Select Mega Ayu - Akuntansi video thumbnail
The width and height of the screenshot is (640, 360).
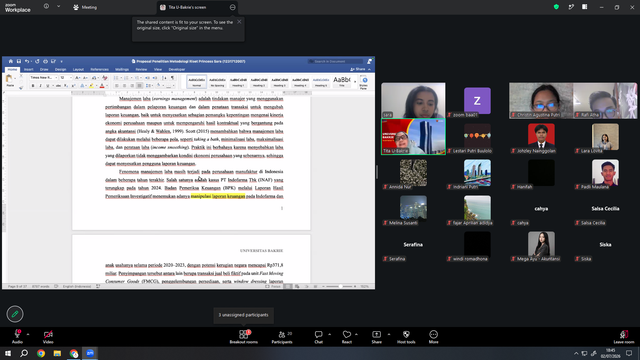541,246
